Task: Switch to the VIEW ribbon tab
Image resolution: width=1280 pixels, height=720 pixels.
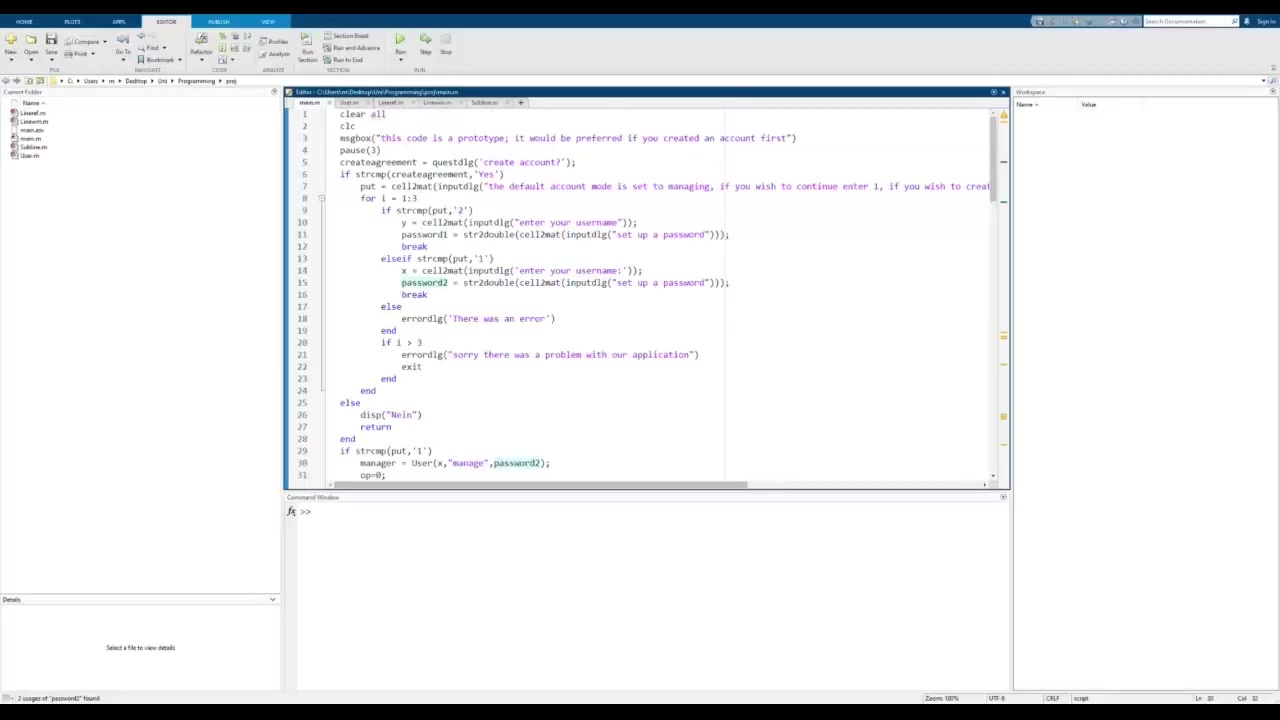Action: click(268, 21)
